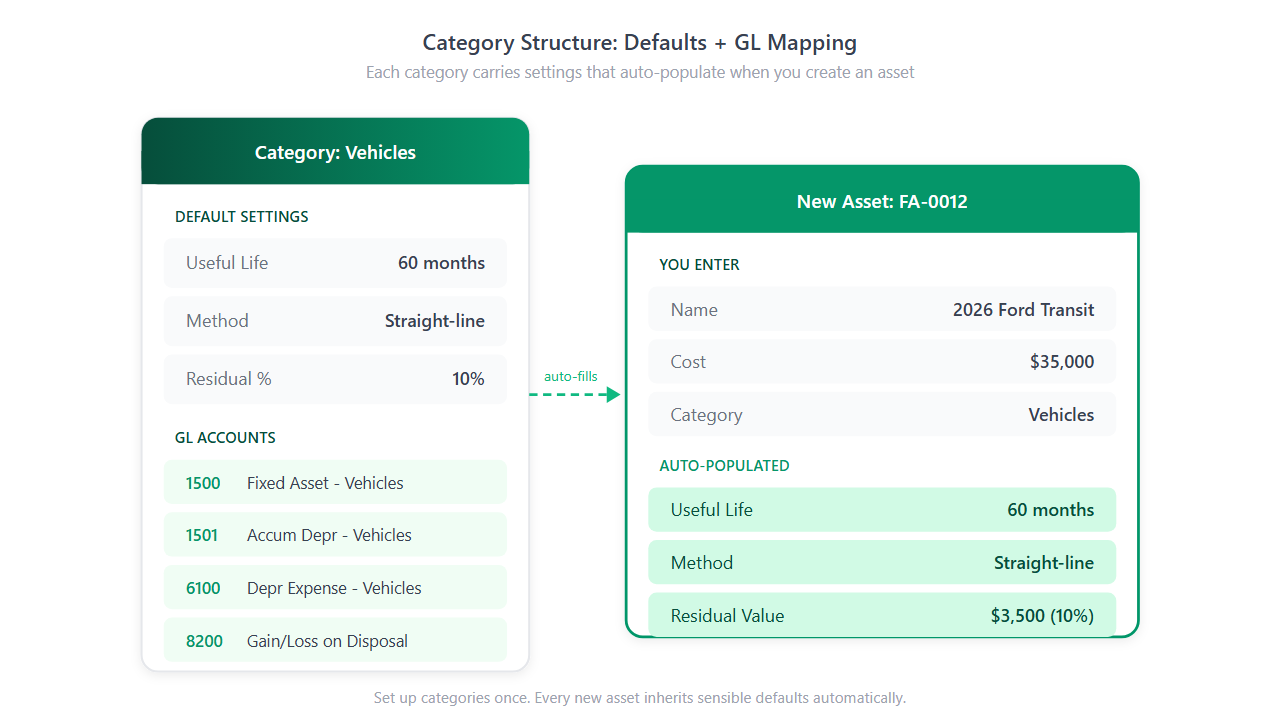Click the footer note 'Set up categories once'

point(640,698)
